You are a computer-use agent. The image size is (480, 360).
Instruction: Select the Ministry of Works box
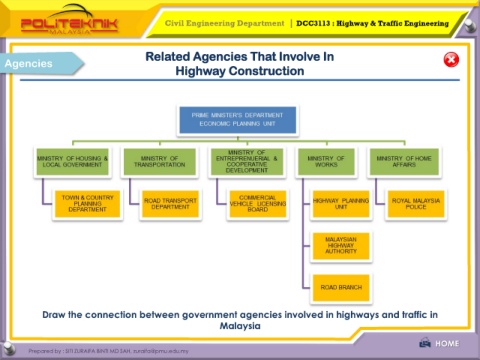[326, 162]
